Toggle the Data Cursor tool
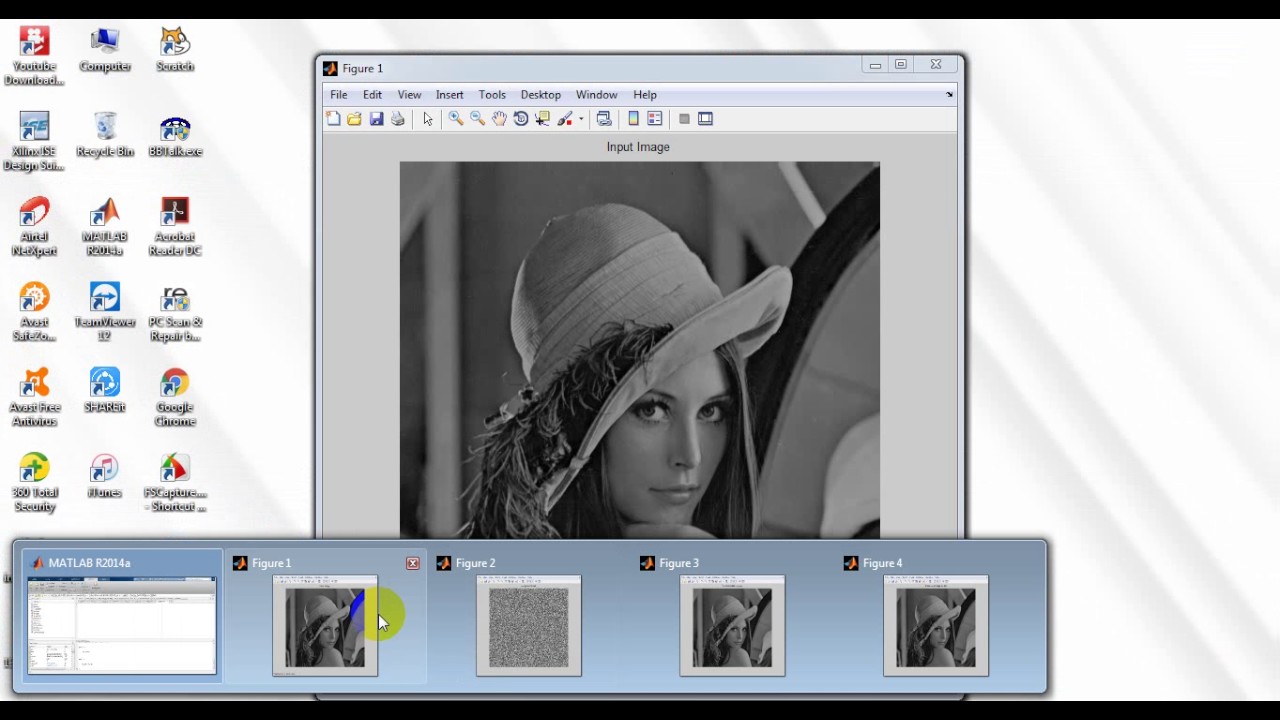The height and width of the screenshot is (720, 1280). [543, 119]
